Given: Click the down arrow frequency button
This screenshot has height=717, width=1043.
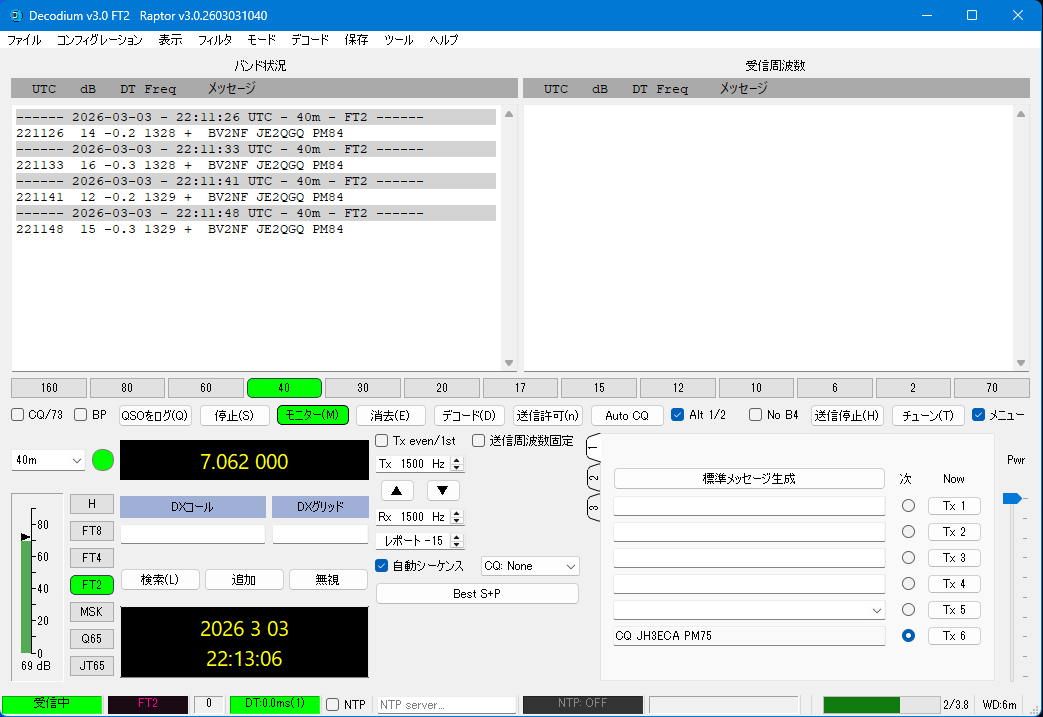Looking at the screenshot, I should click(x=443, y=490).
